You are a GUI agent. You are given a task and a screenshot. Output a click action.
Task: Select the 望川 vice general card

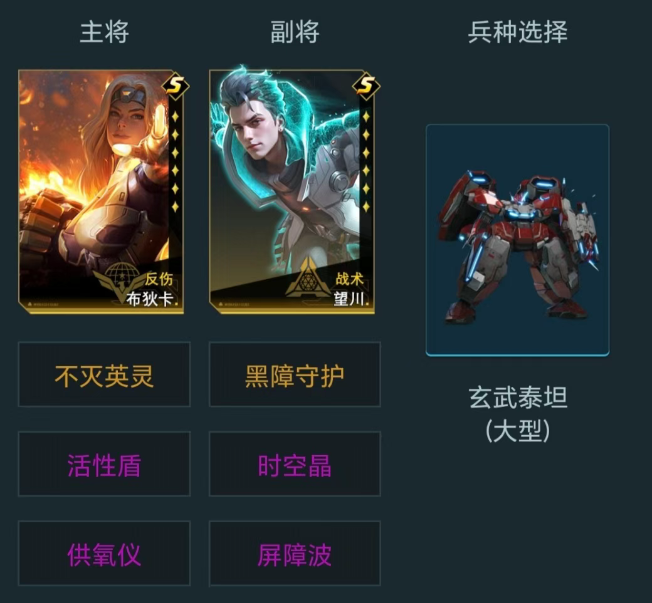point(293,191)
